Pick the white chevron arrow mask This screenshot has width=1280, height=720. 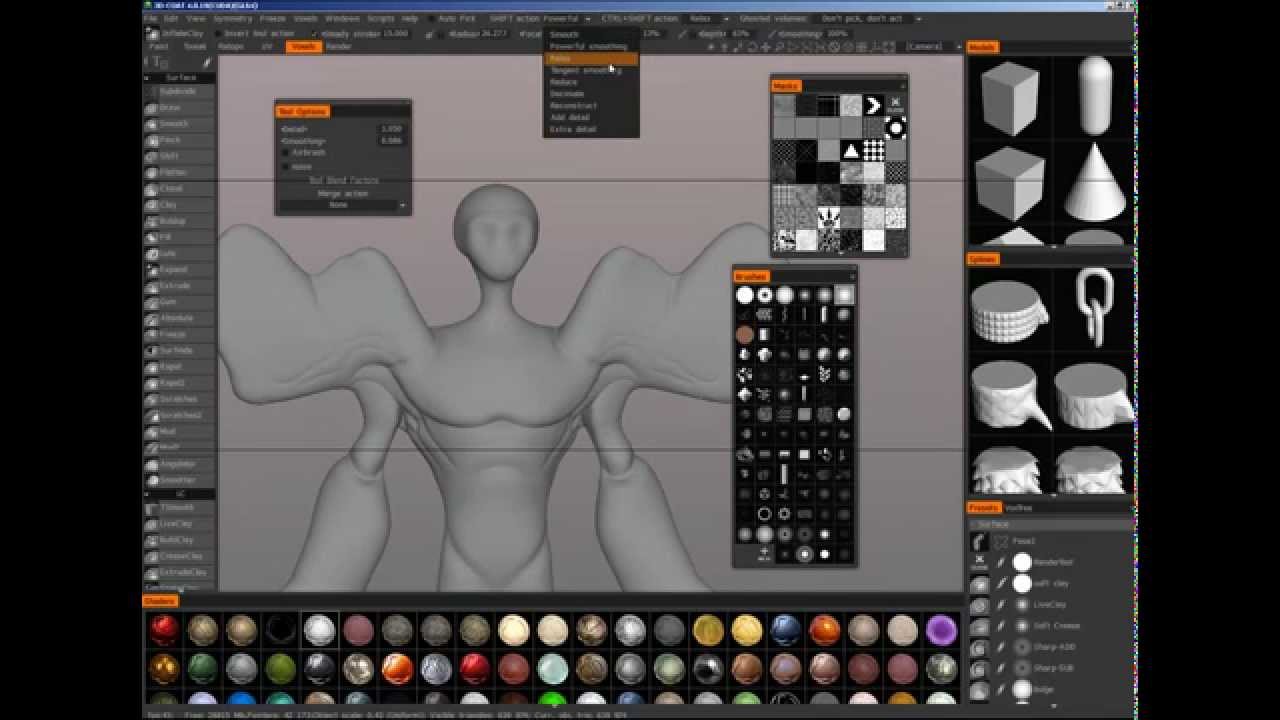873,105
